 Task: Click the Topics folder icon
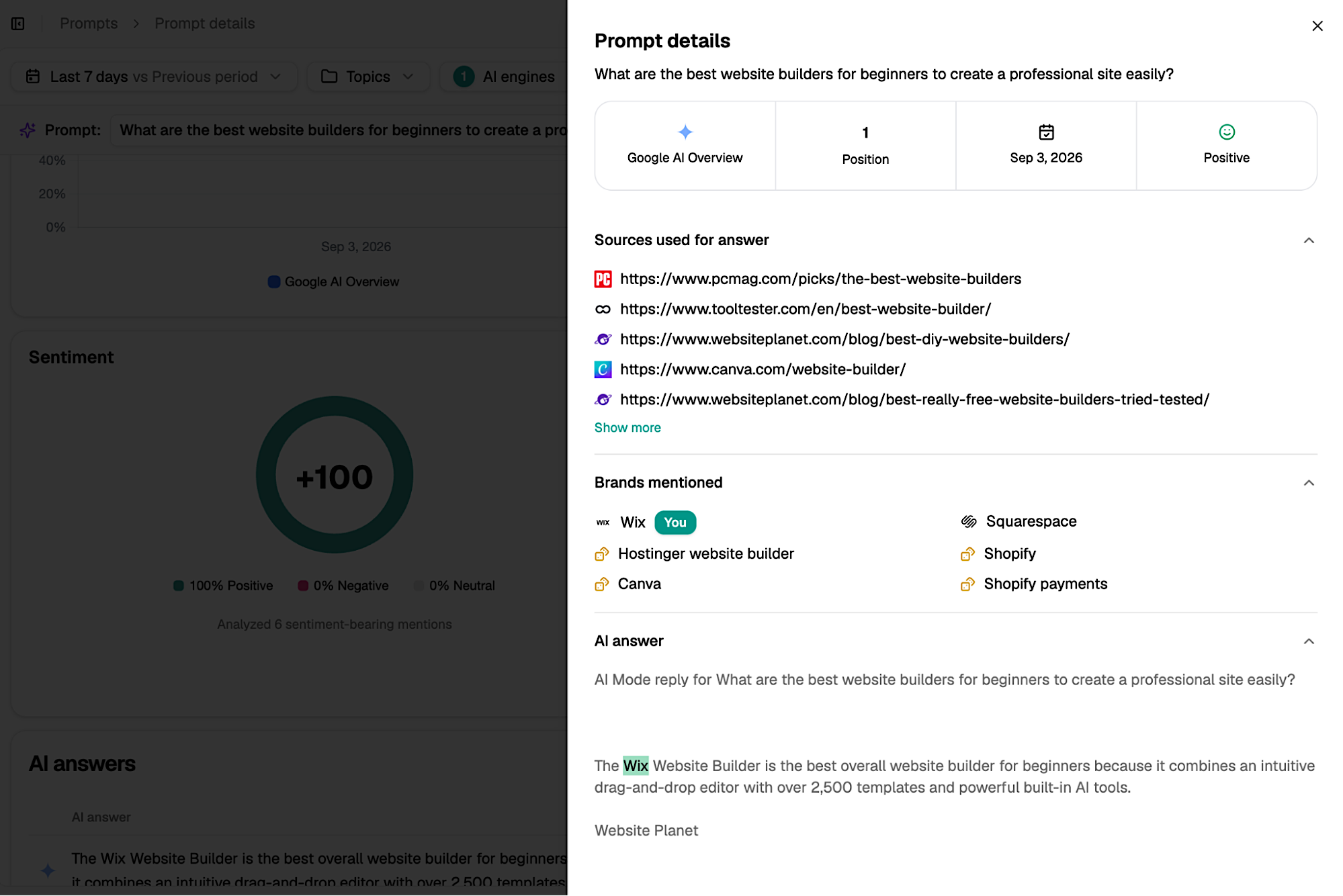(329, 76)
